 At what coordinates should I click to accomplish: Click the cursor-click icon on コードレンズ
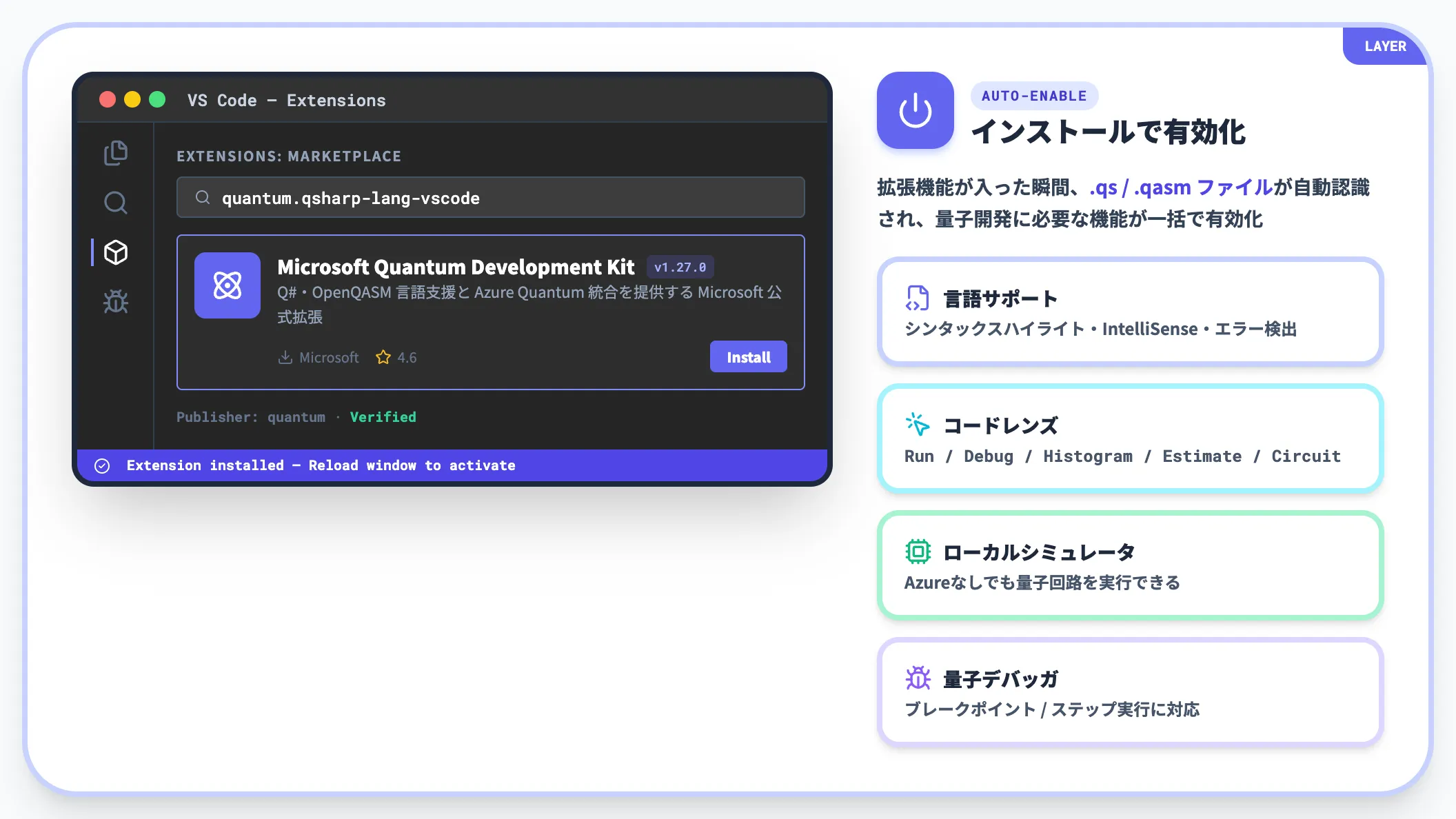tap(918, 425)
